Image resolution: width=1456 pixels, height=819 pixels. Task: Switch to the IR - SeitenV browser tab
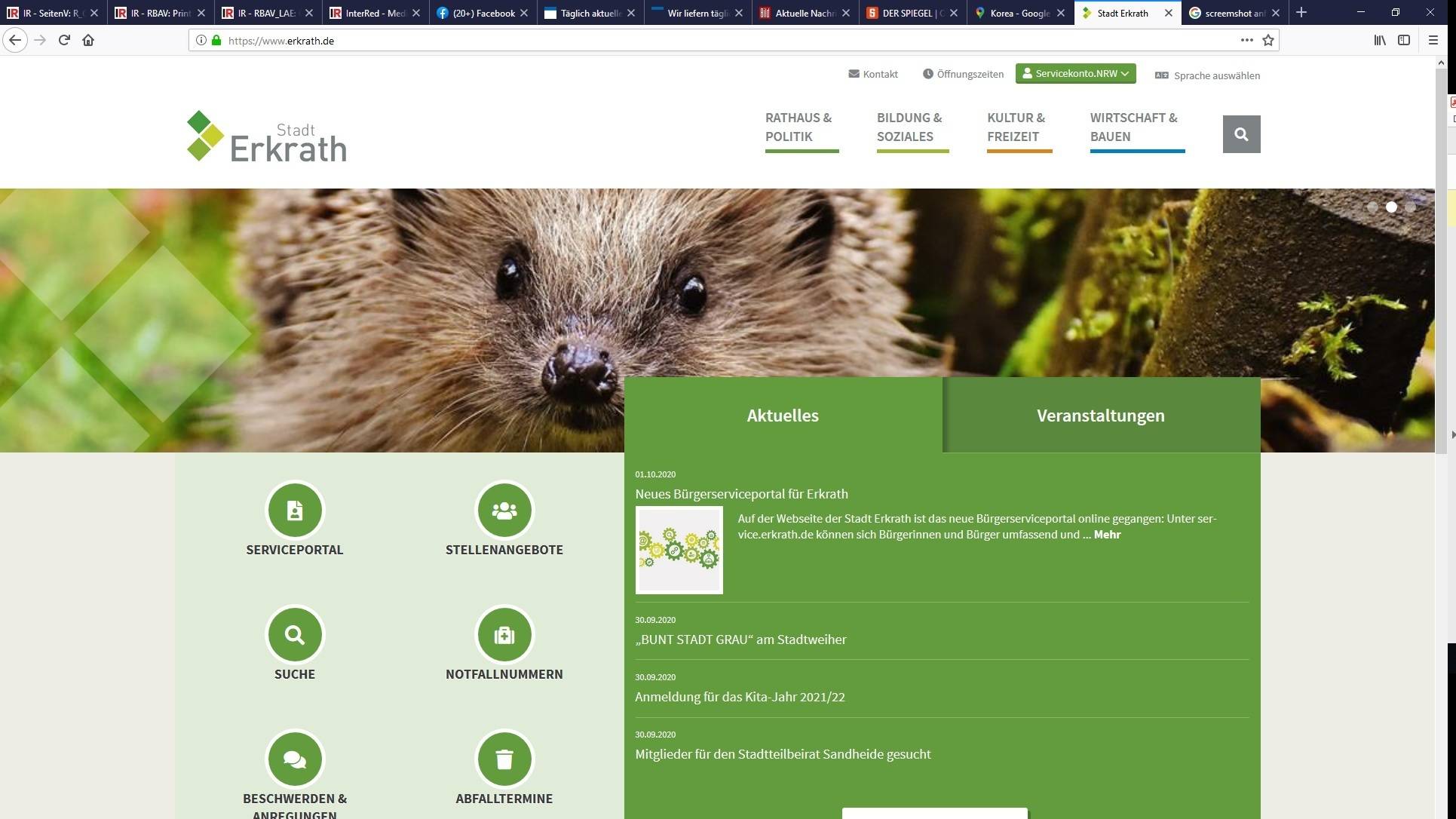point(52,13)
